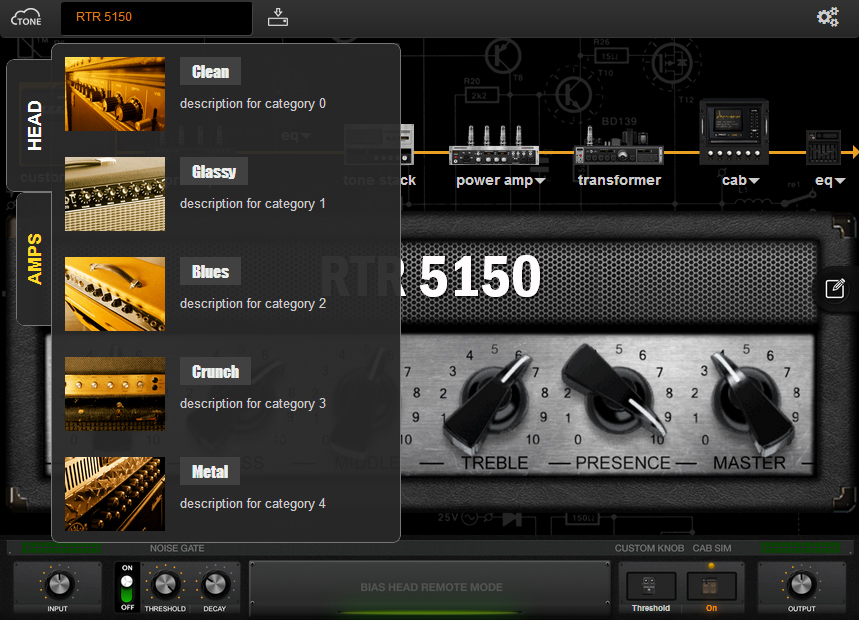
Task: Choose the Clean amp category
Action: click(210, 71)
